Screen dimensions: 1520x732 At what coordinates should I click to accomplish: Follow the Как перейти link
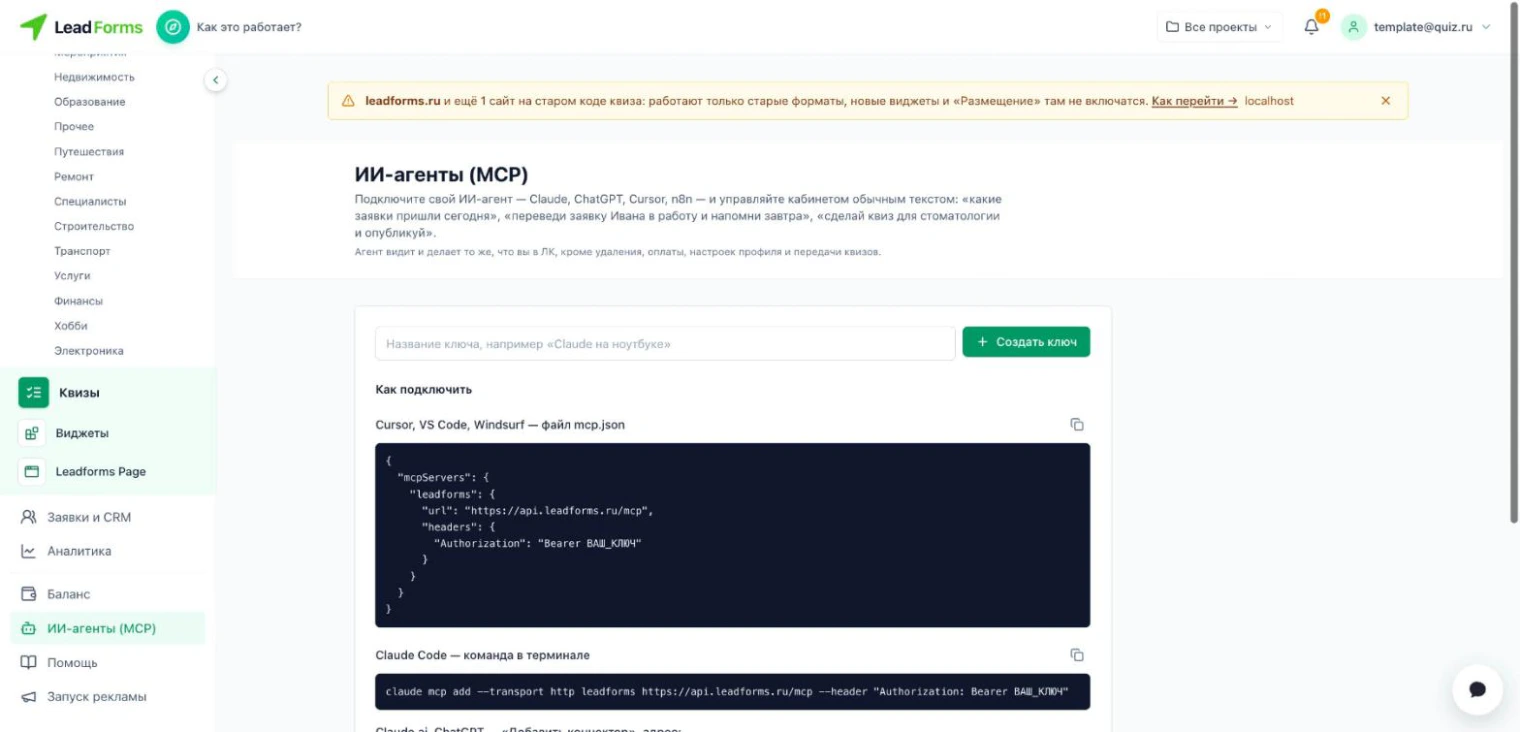pos(1195,101)
